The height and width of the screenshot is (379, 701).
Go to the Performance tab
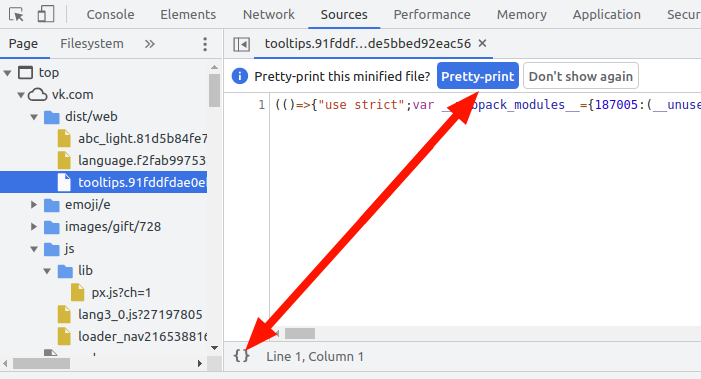click(432, 14)
